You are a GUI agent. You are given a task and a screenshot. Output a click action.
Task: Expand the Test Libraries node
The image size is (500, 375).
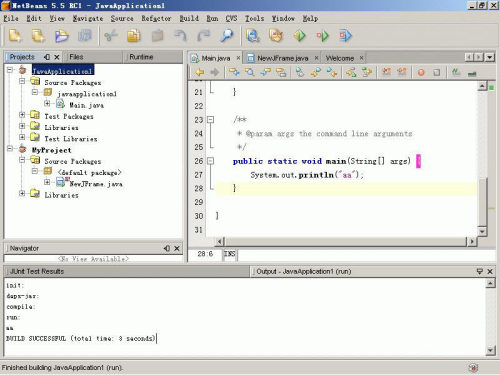pyautogui.click(x=22, y=137)
